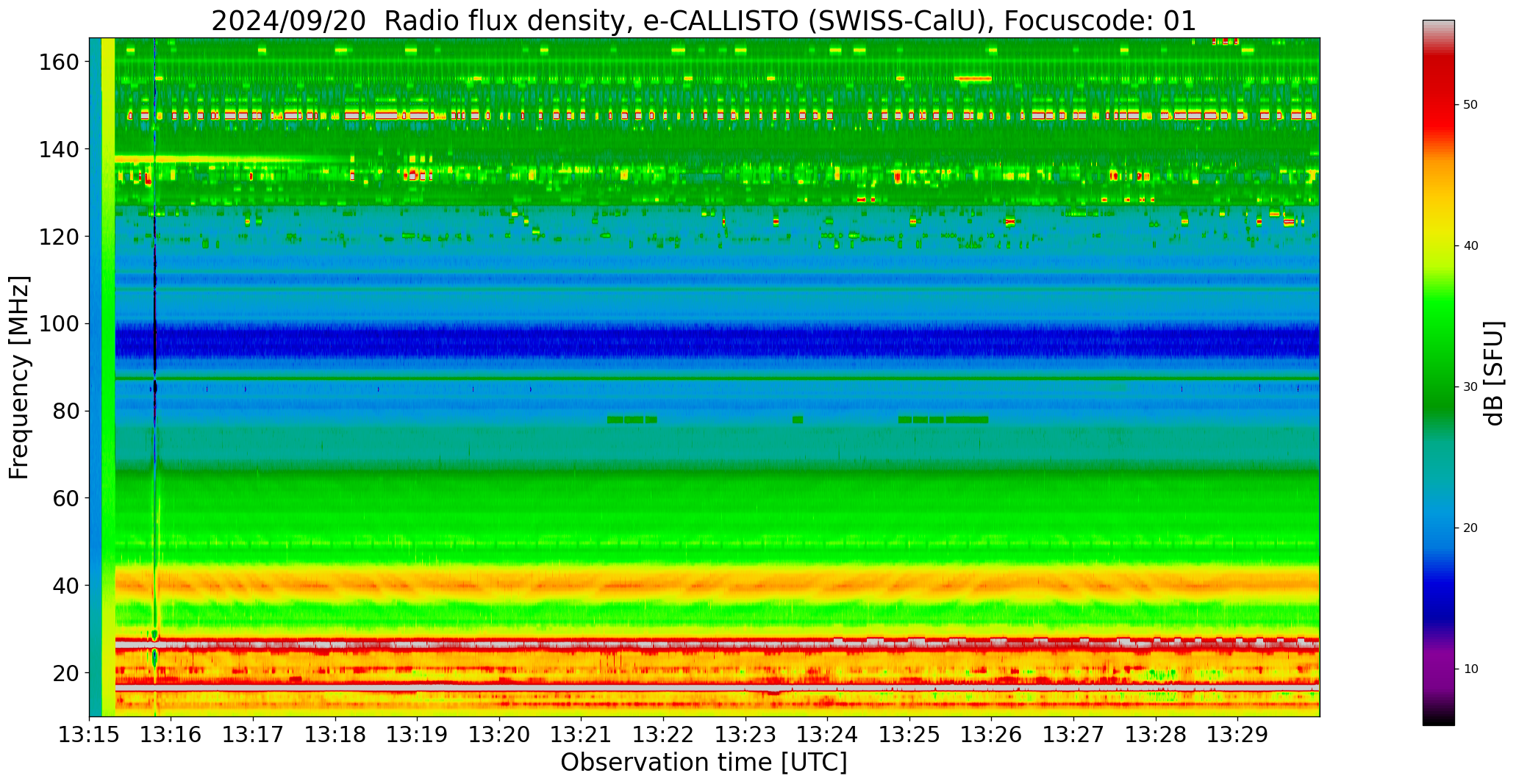Click the 100 MHz frequency tick label
Screen dimensions: 1516x784
(x=59, y=324)
